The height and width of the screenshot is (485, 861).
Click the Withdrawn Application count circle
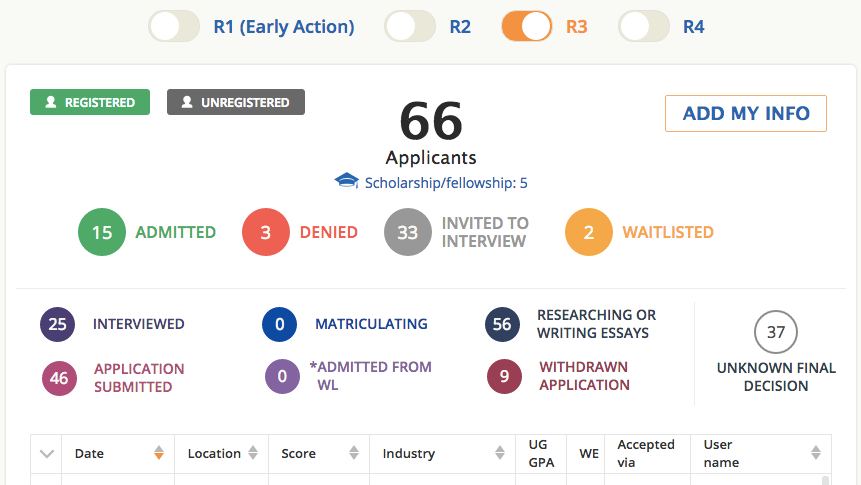click(x=505, y=377)
